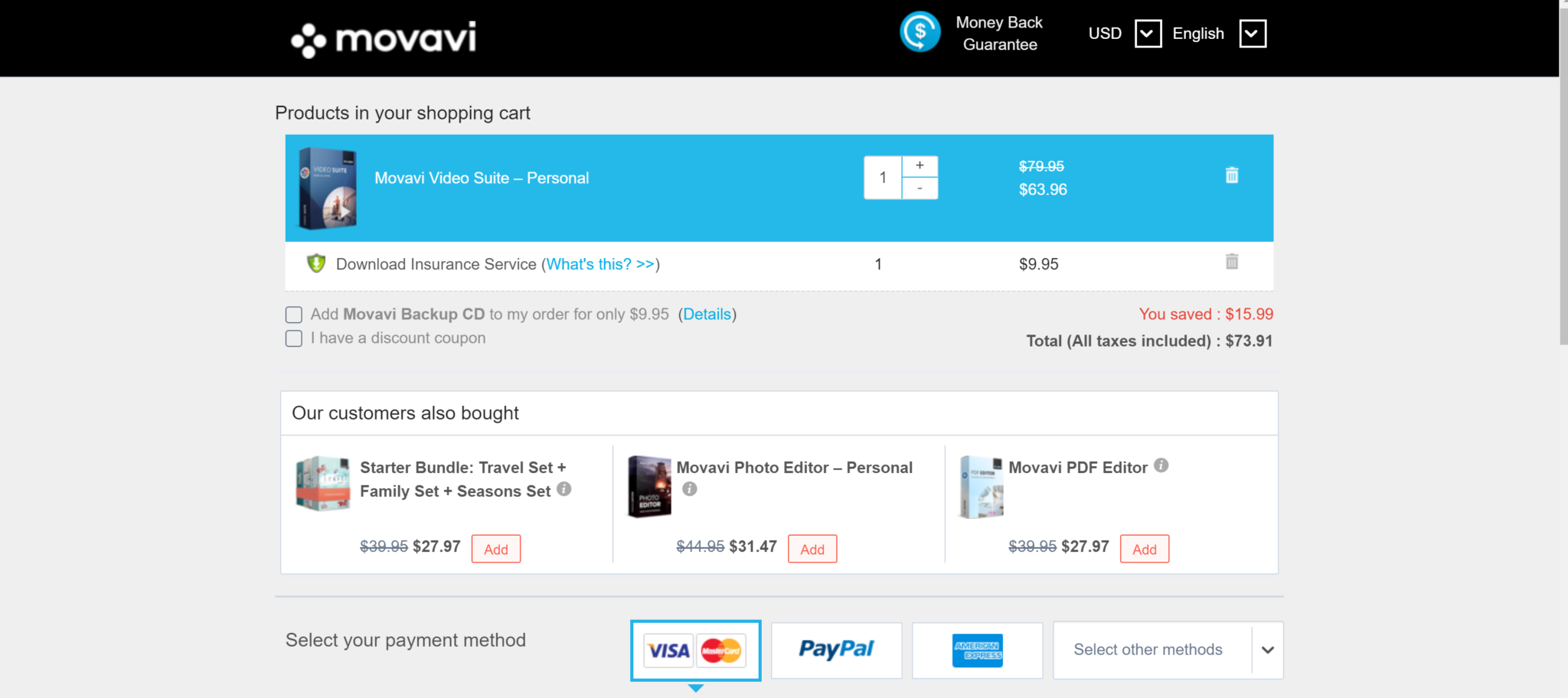Click the Movavi Video Suite – Personal title

point(482,178)
